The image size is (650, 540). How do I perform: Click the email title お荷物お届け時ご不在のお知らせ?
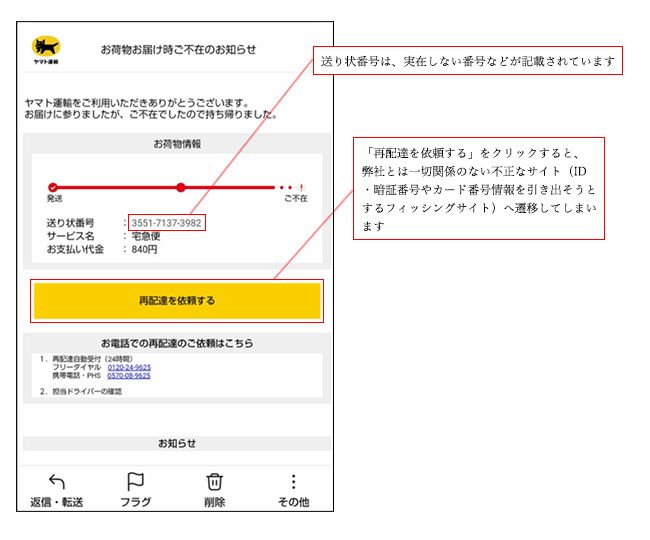click(178, 49)
